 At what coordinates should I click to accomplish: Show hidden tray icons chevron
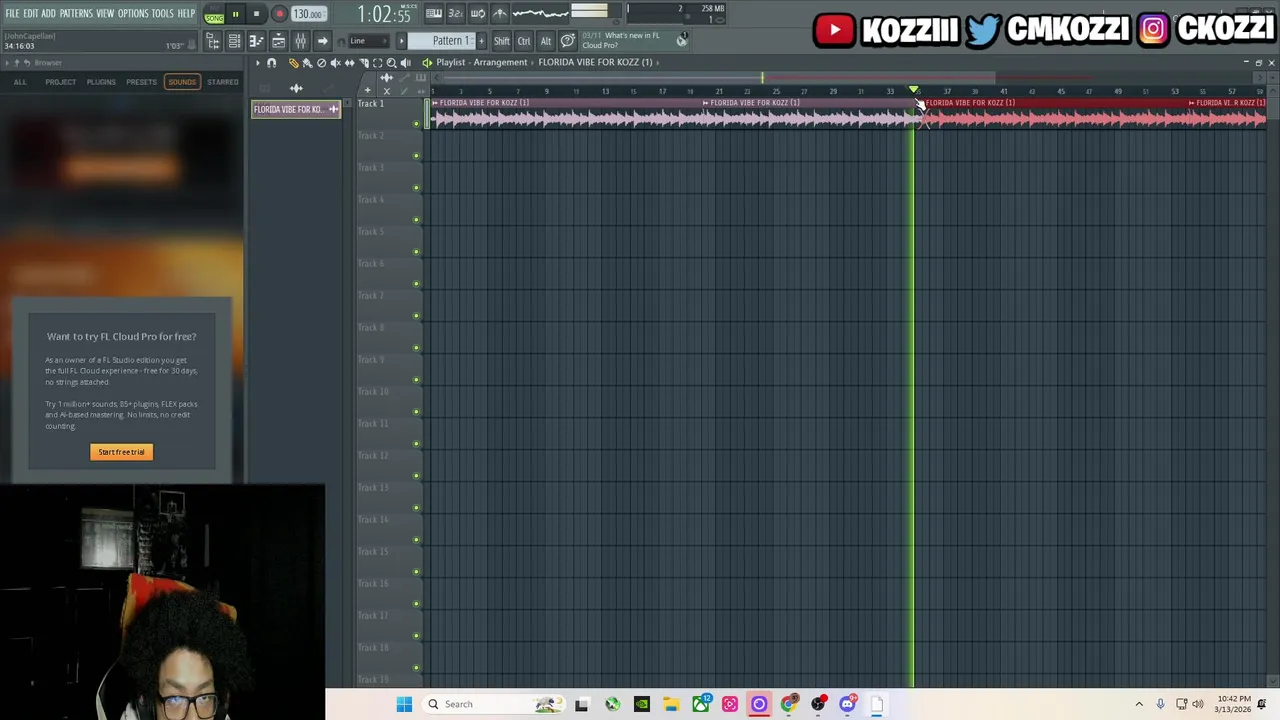click(1138, 704)
